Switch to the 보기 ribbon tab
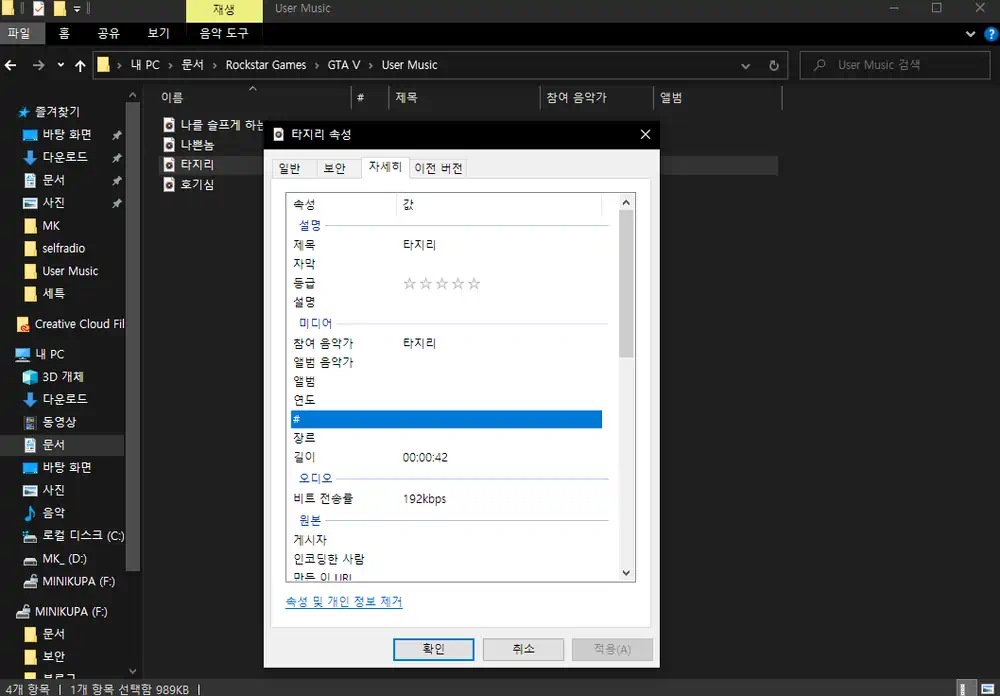 click(x=158, y=33)
